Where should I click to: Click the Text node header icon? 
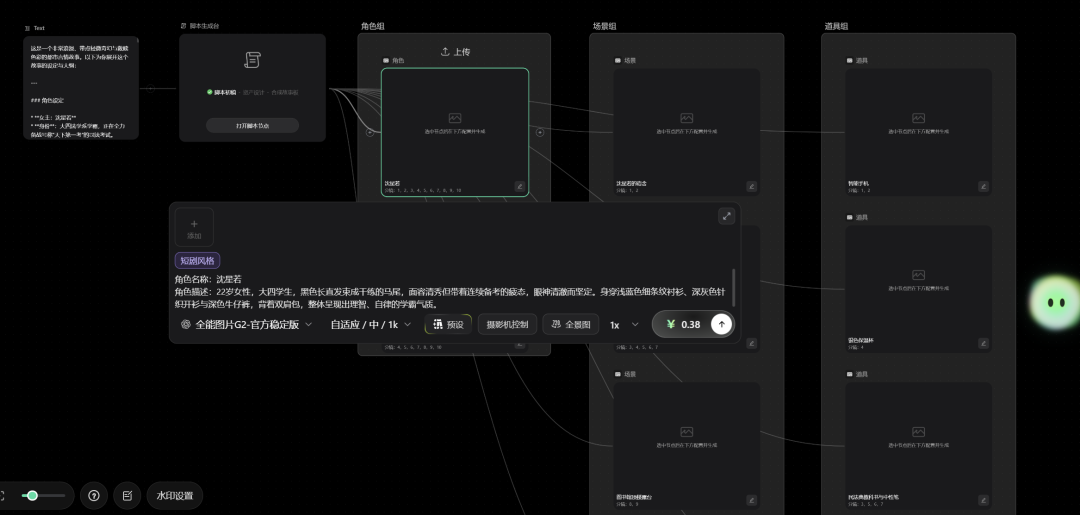point(28,28)
